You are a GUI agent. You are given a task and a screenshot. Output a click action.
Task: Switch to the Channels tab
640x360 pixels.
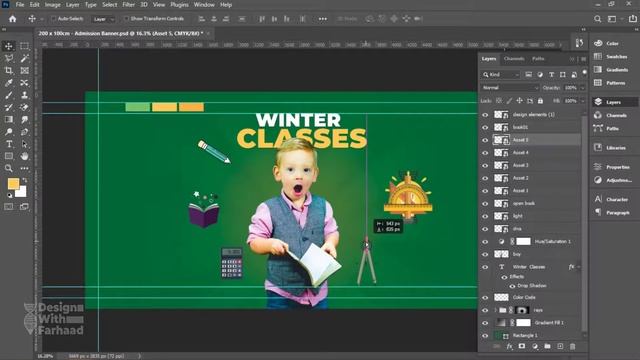coord(514,59)
